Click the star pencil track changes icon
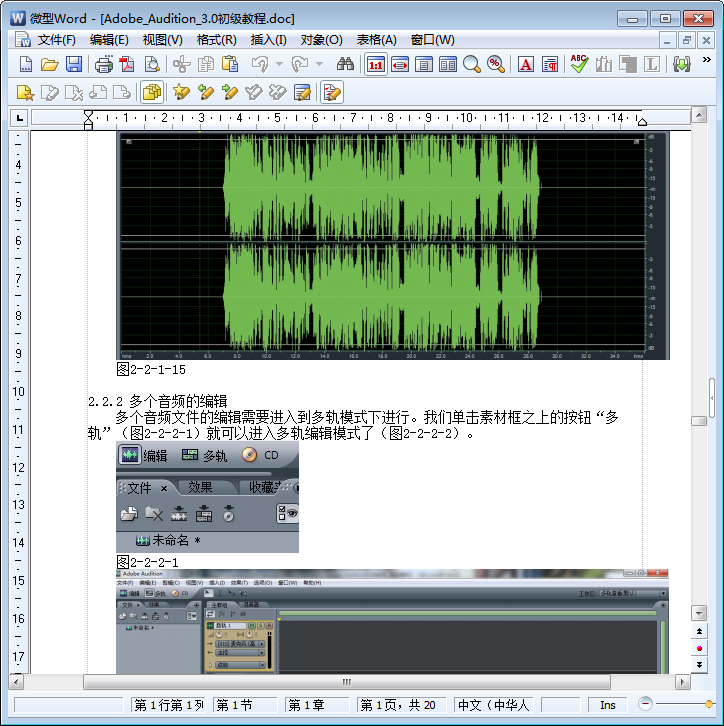724x726 pixels. click(x=181, y=92)
